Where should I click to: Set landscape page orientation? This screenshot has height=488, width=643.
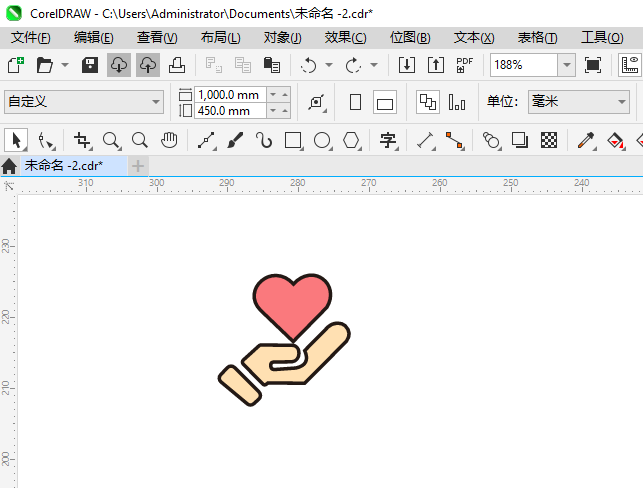click(385, 102)
